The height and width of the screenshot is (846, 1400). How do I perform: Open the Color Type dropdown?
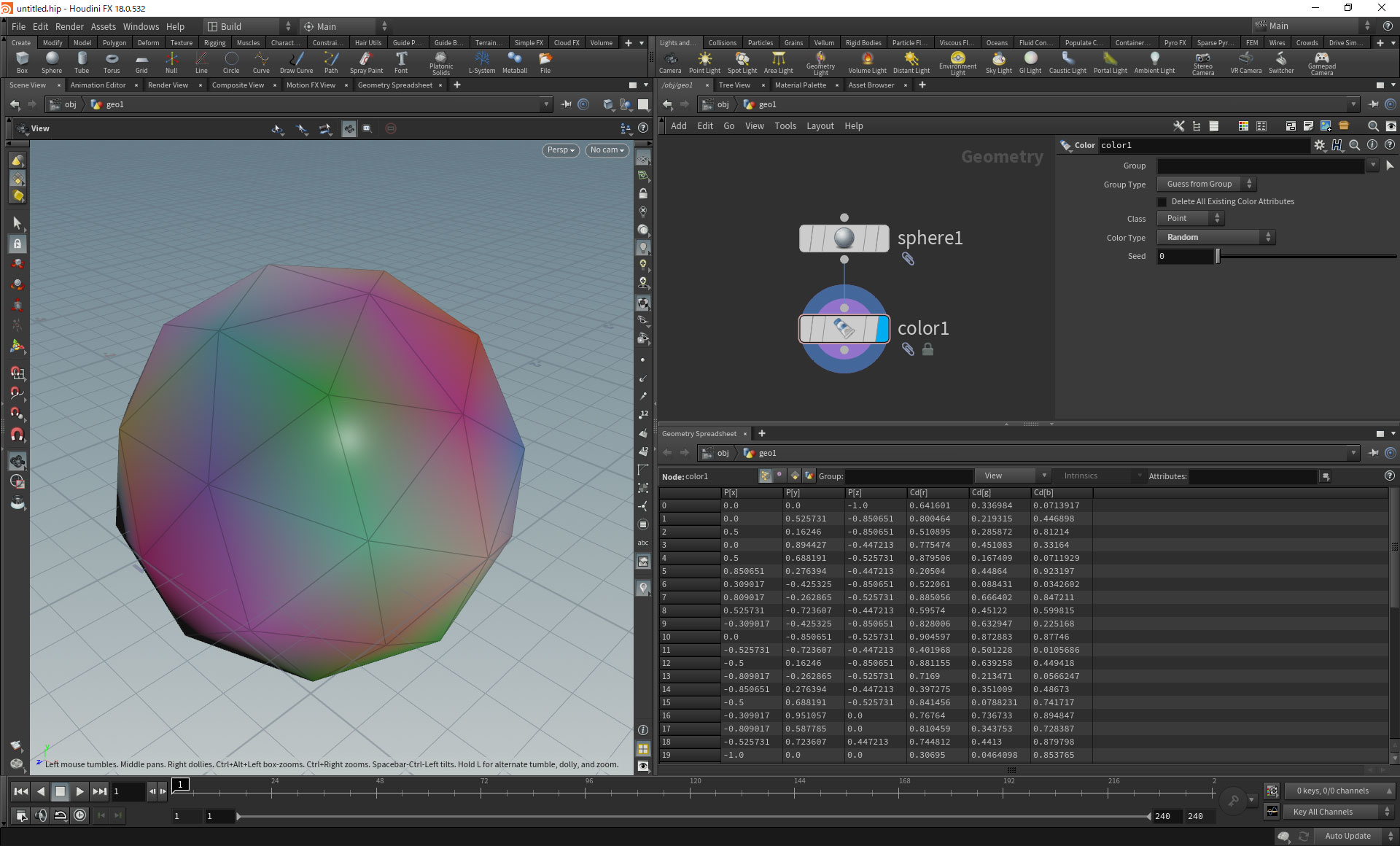[1216, 238]
